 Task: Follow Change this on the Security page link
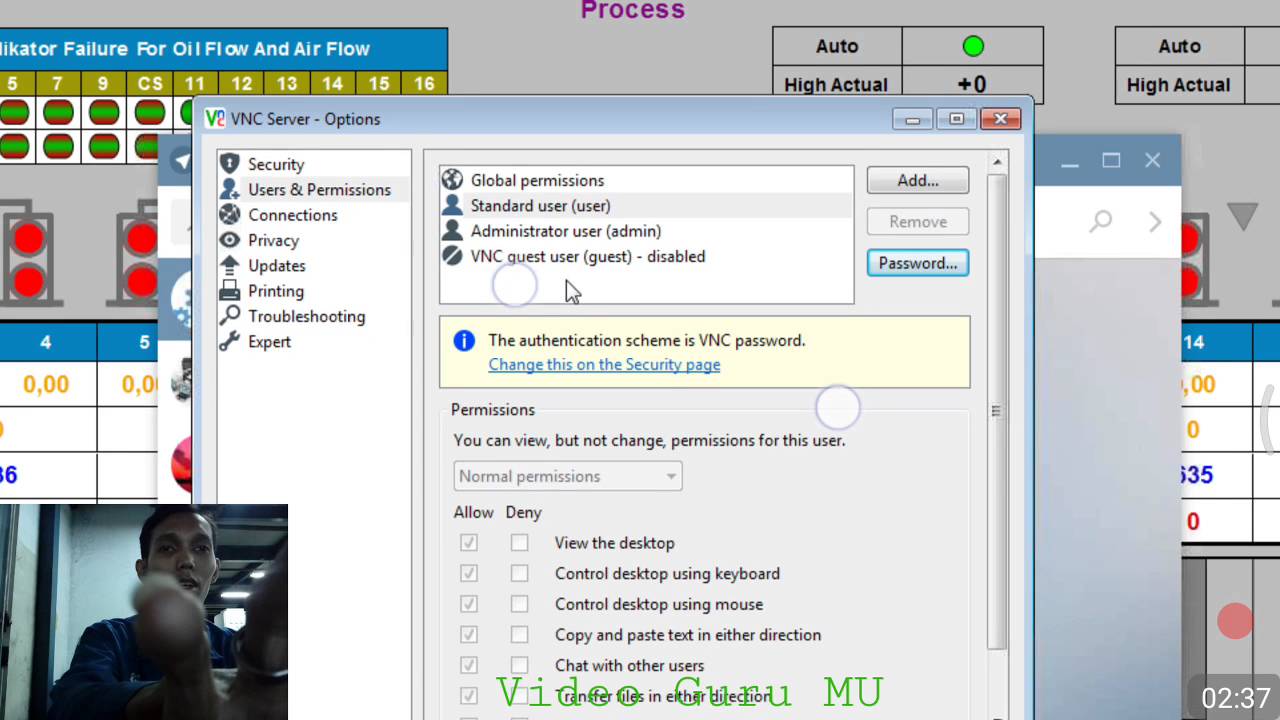(604, 364)
